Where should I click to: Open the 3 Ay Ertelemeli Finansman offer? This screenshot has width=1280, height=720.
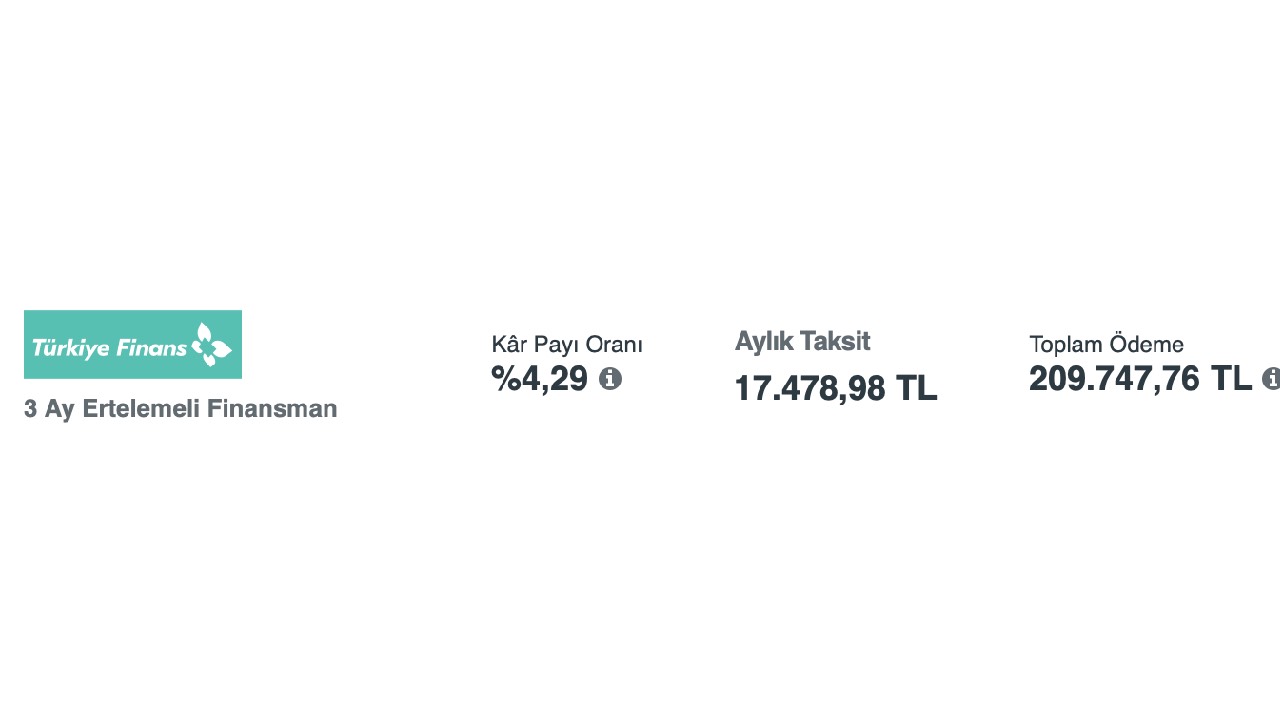[180, 409]
